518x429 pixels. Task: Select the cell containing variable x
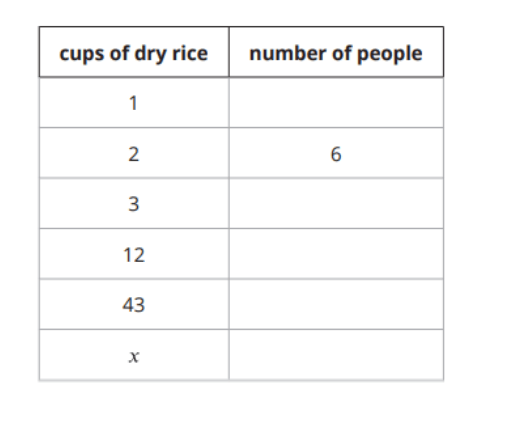click(x=134, y=355)
